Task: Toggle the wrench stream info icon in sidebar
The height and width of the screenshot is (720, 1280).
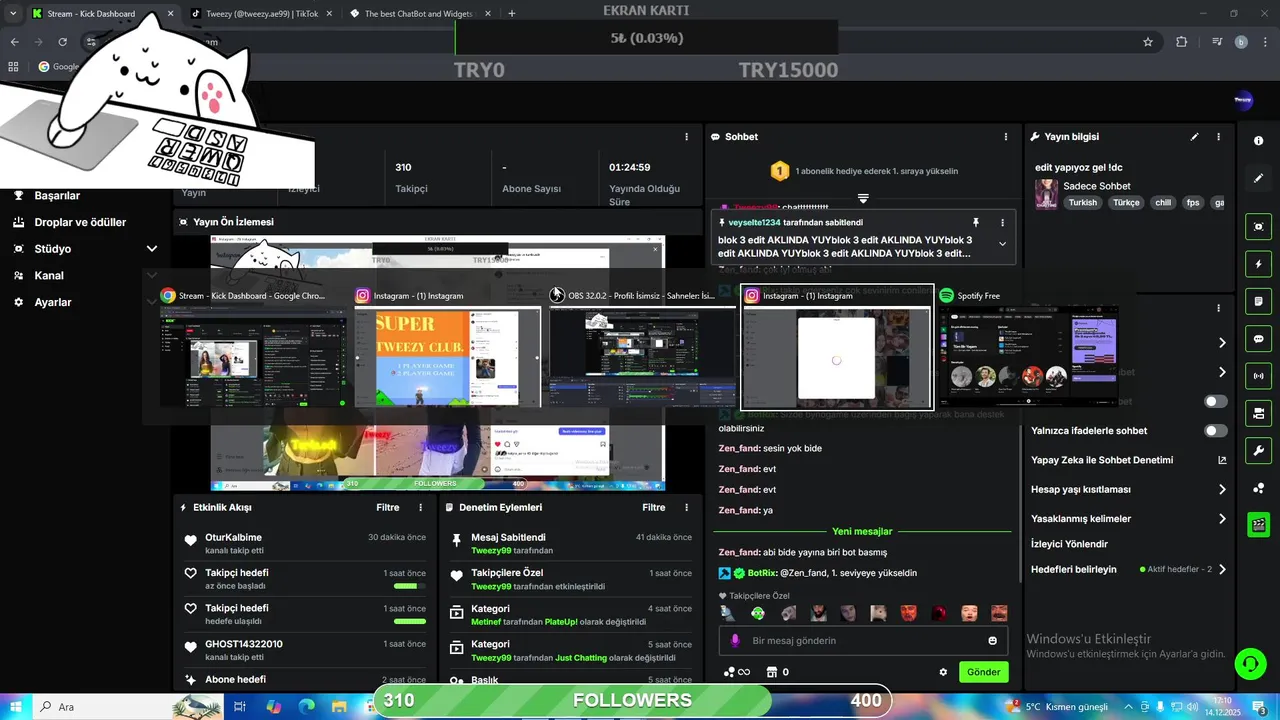Action: click(1258, 450)
